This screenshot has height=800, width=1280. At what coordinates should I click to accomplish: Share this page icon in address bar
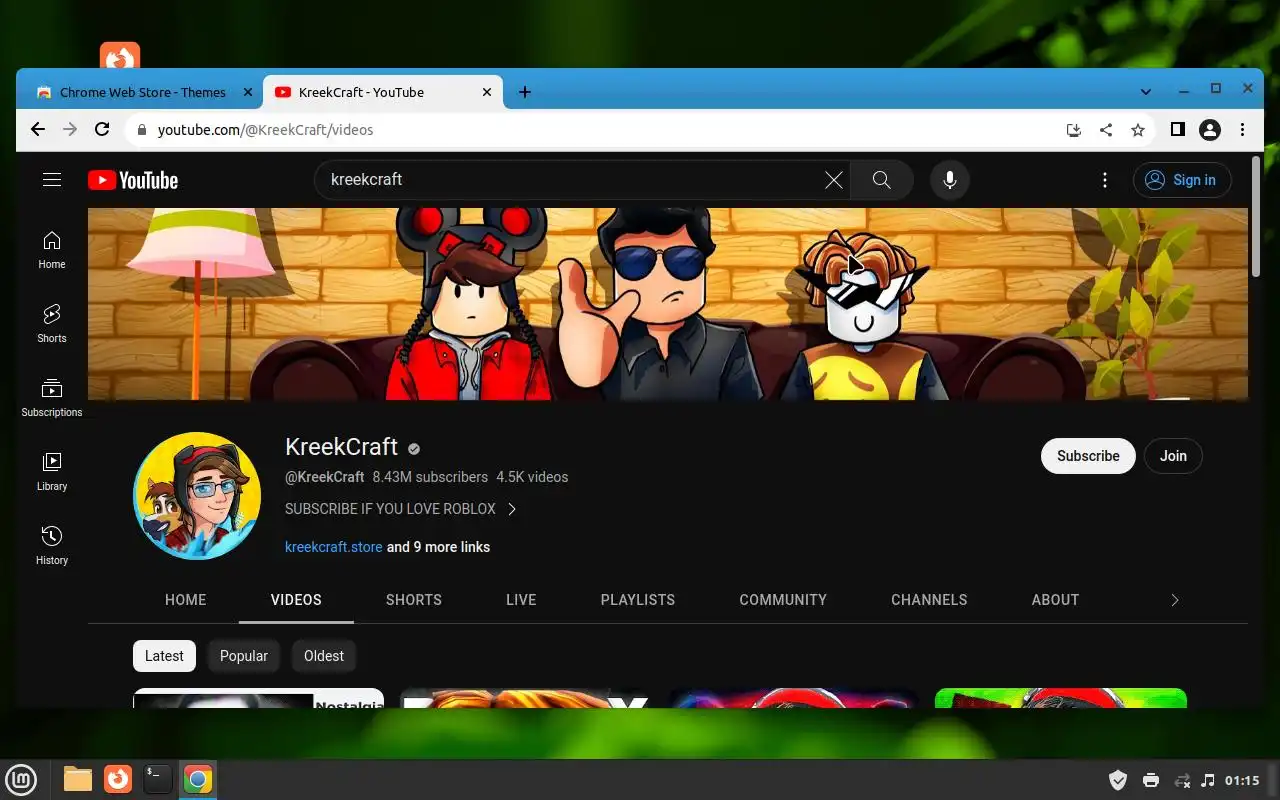click(x=1106, y=129)
